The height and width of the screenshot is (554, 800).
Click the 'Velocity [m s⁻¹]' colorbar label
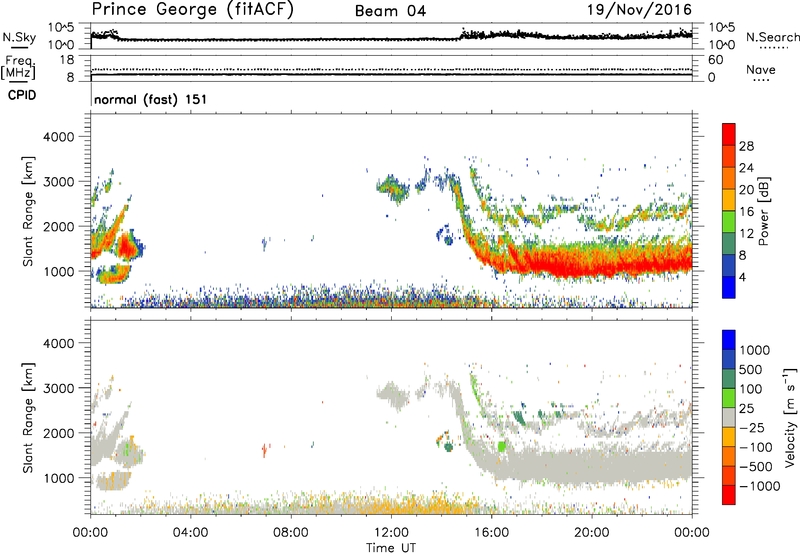coord(789,417)
